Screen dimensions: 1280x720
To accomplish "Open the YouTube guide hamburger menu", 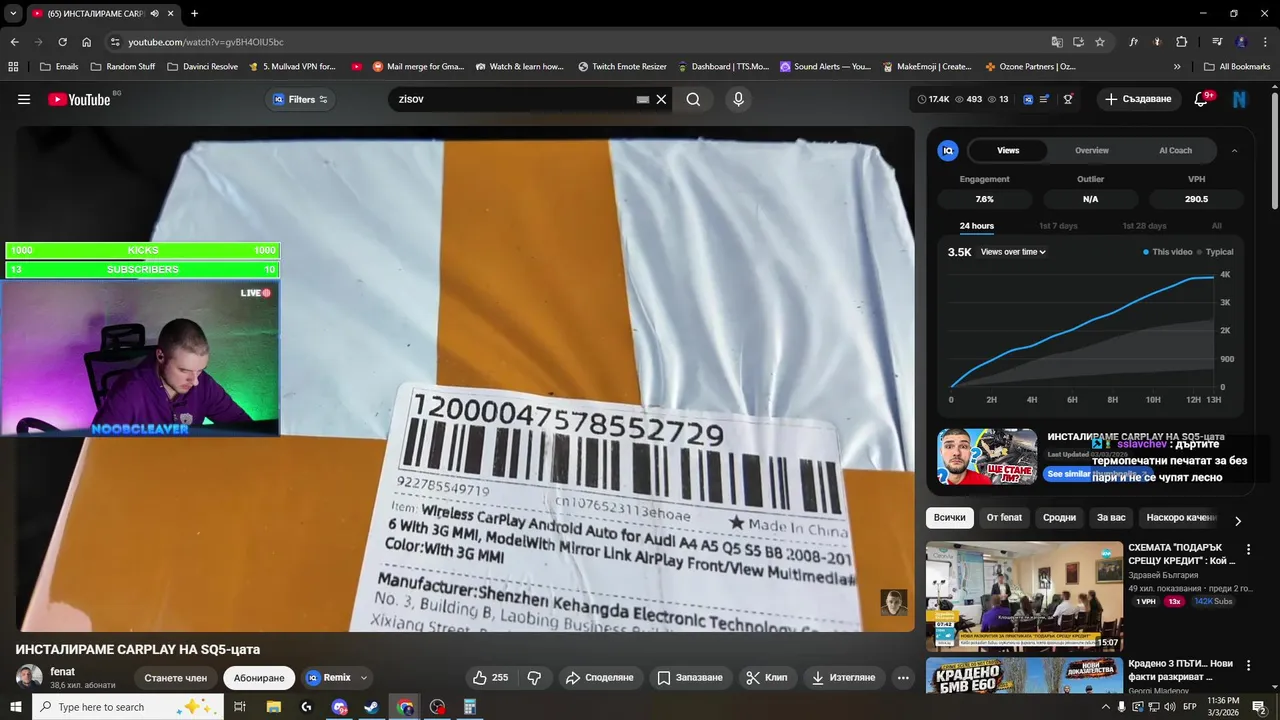I will pyautogui.click(x=24, y=99).
